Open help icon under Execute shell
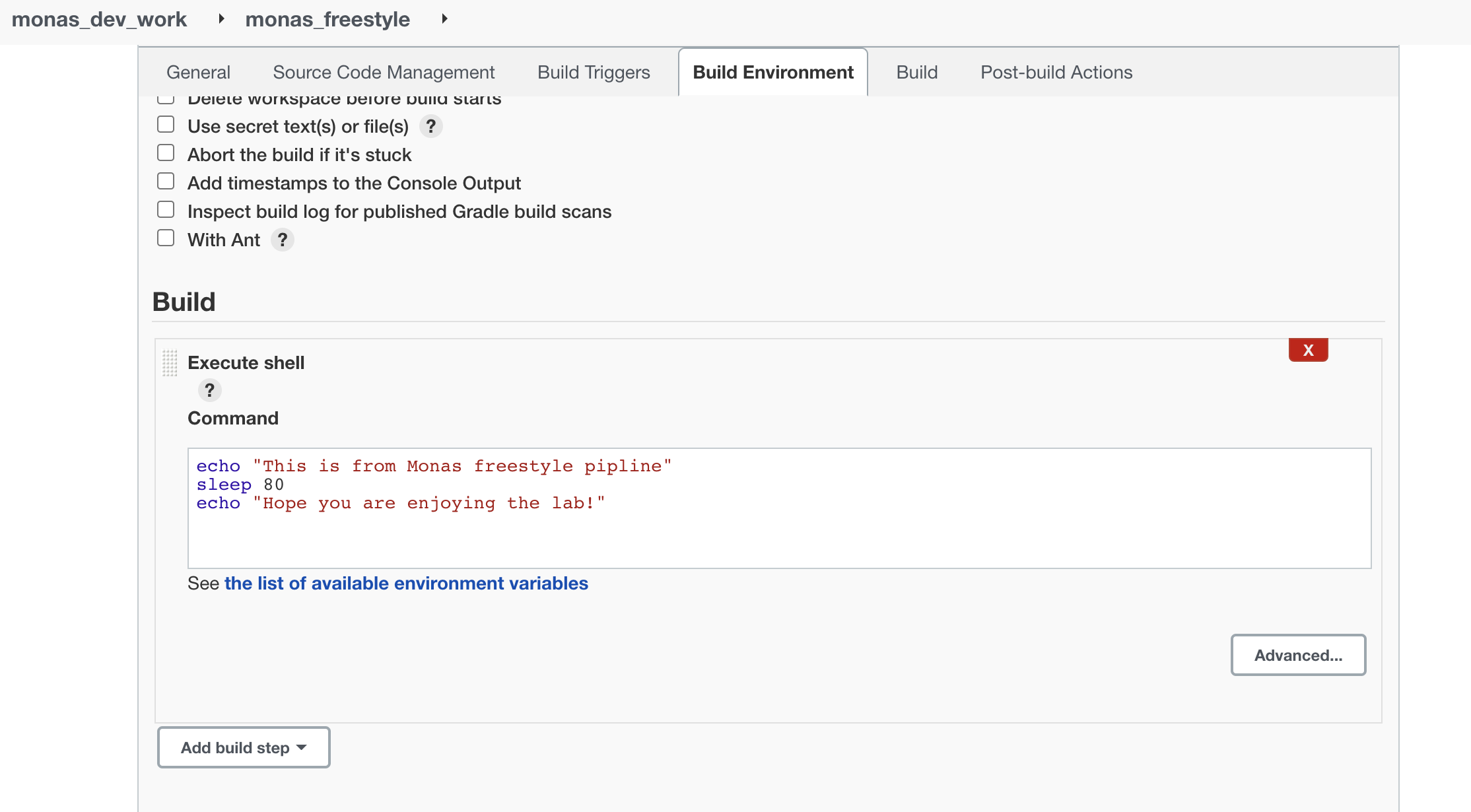Viewport: 1471px width, 812px height. click(x=210, y=390)
